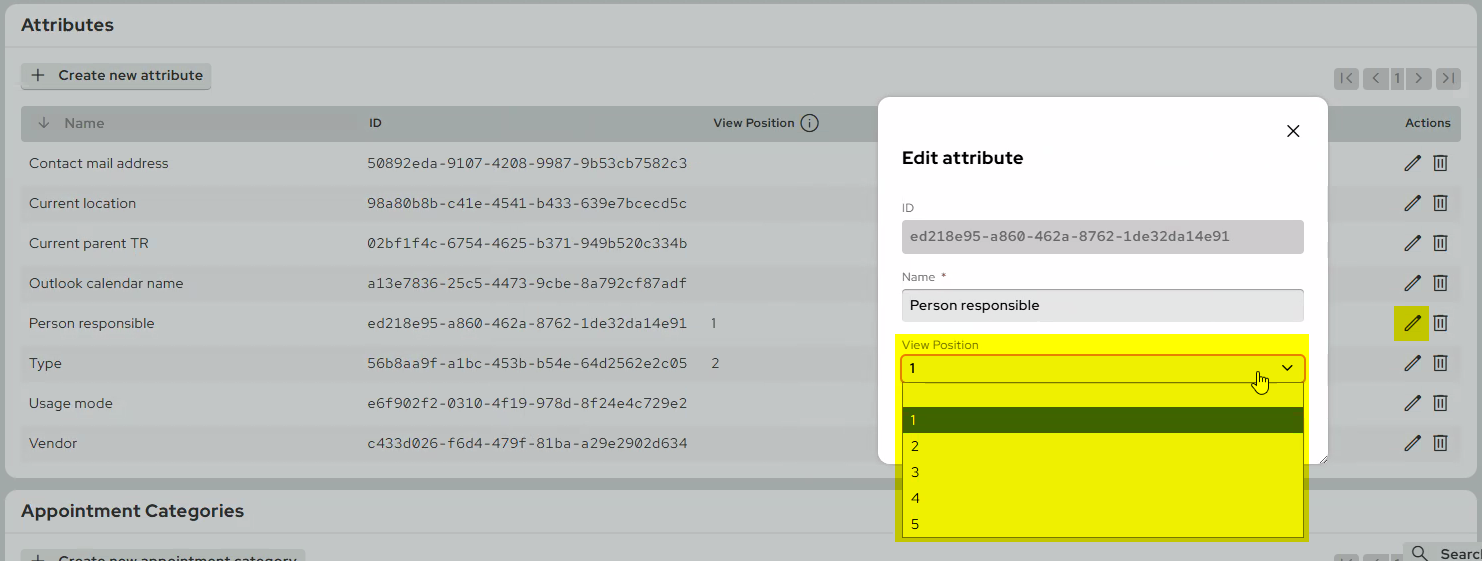Image resolution: width=1482 pixels, height=561 pixels.
Task: Jump to last attributes page
Action: (x=1448, y=78)
